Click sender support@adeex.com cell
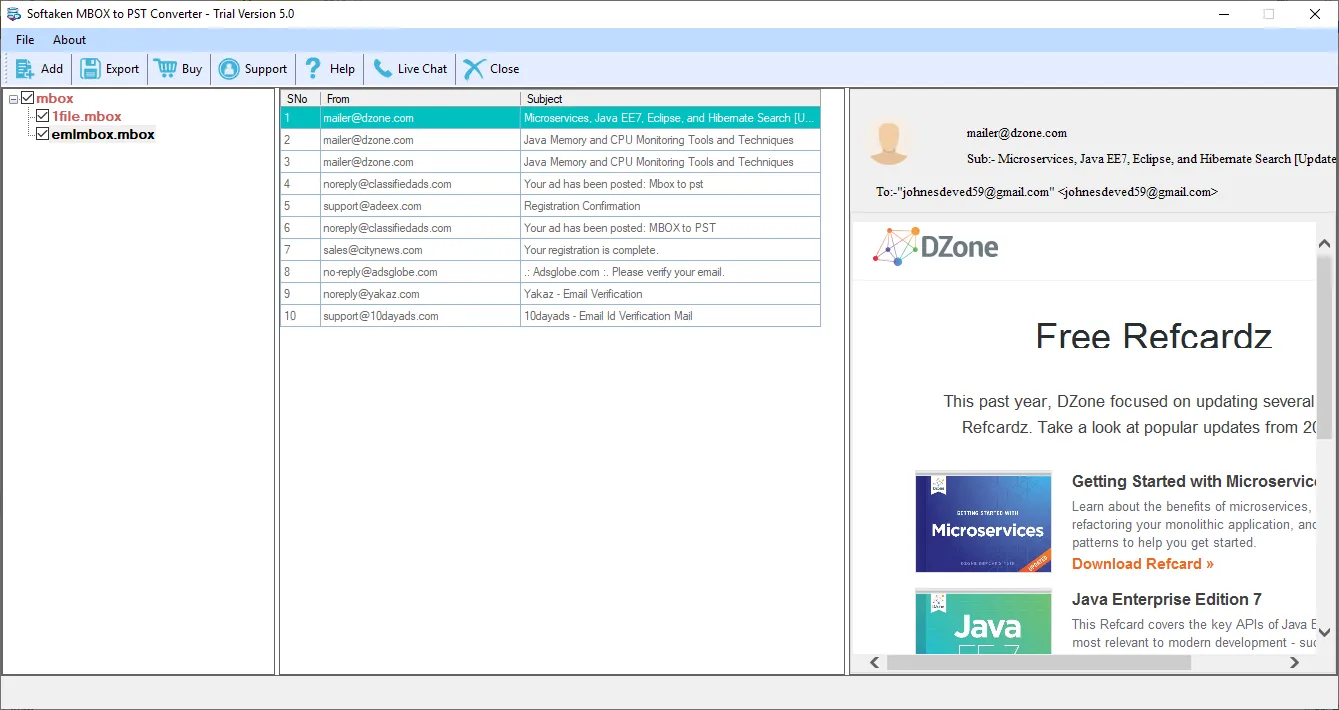This screenshot has height=710, width=1339. (420, 206)
